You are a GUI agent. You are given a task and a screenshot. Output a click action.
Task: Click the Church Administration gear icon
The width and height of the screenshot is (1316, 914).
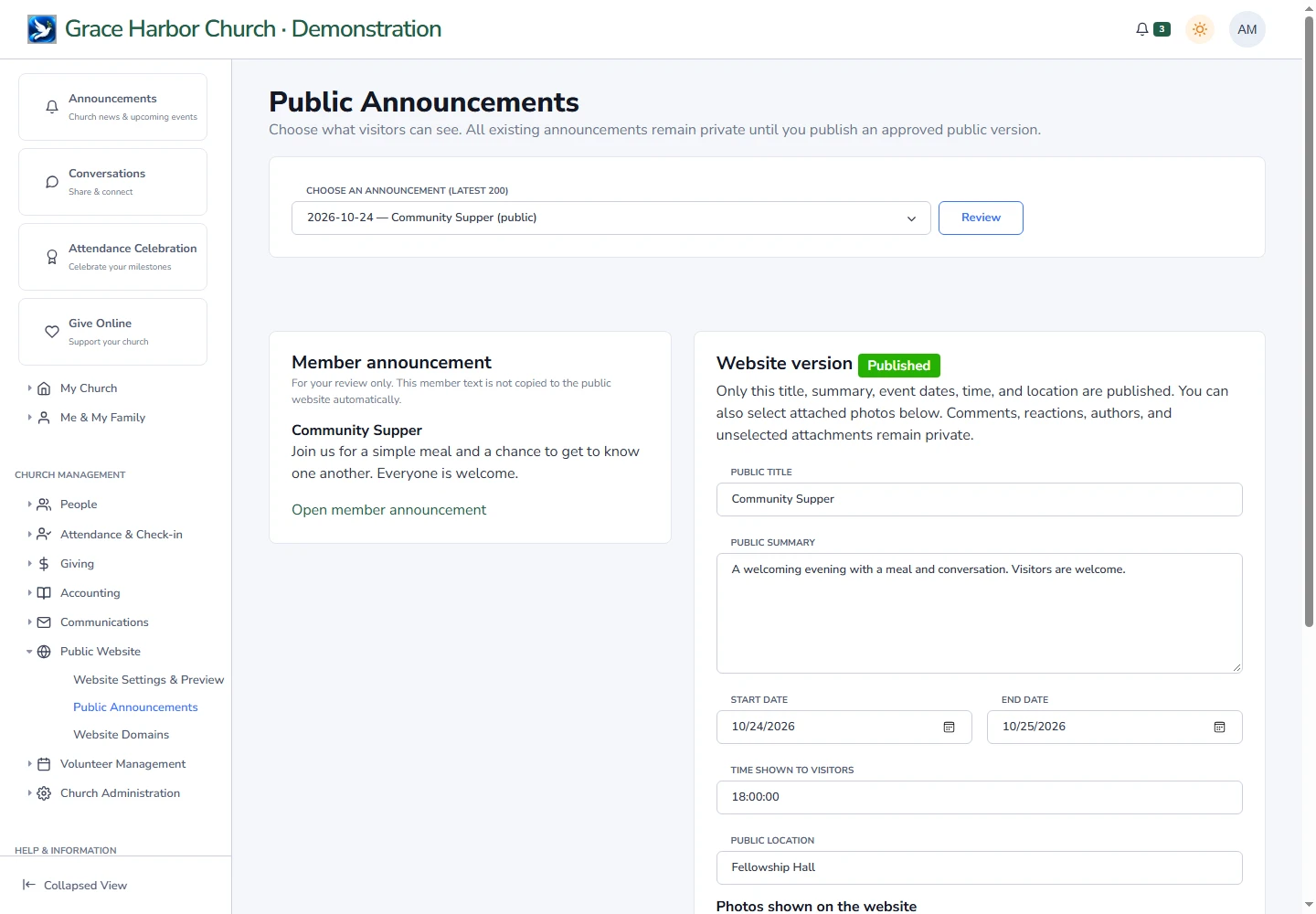(44, 793)
